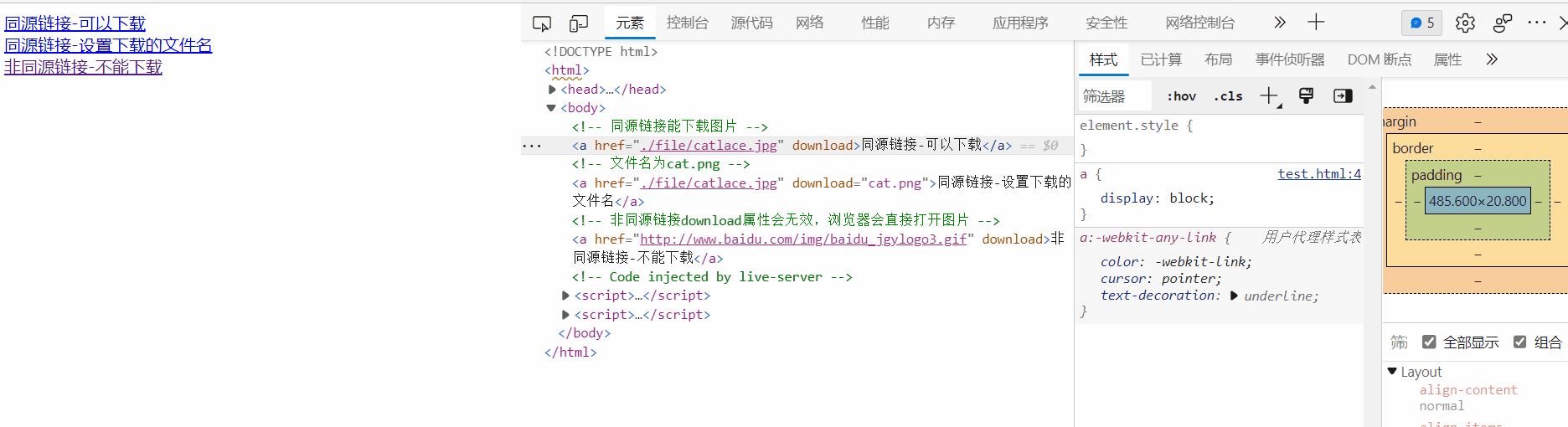
Task: Toggle the :hov element state panel
Action: click(x=1182, y=96)
